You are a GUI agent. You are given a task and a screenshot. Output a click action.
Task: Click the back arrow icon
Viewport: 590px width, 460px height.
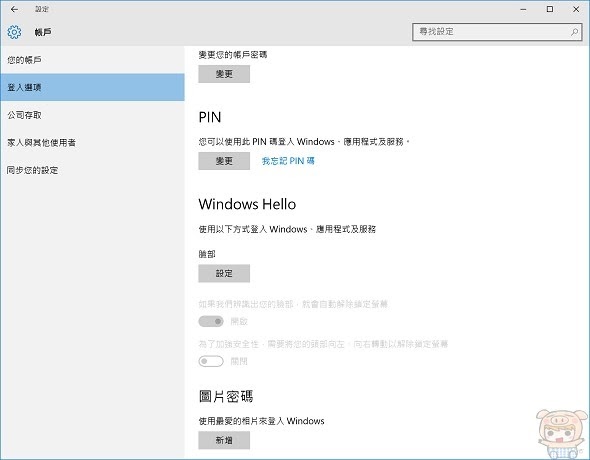tap(14, 9)
